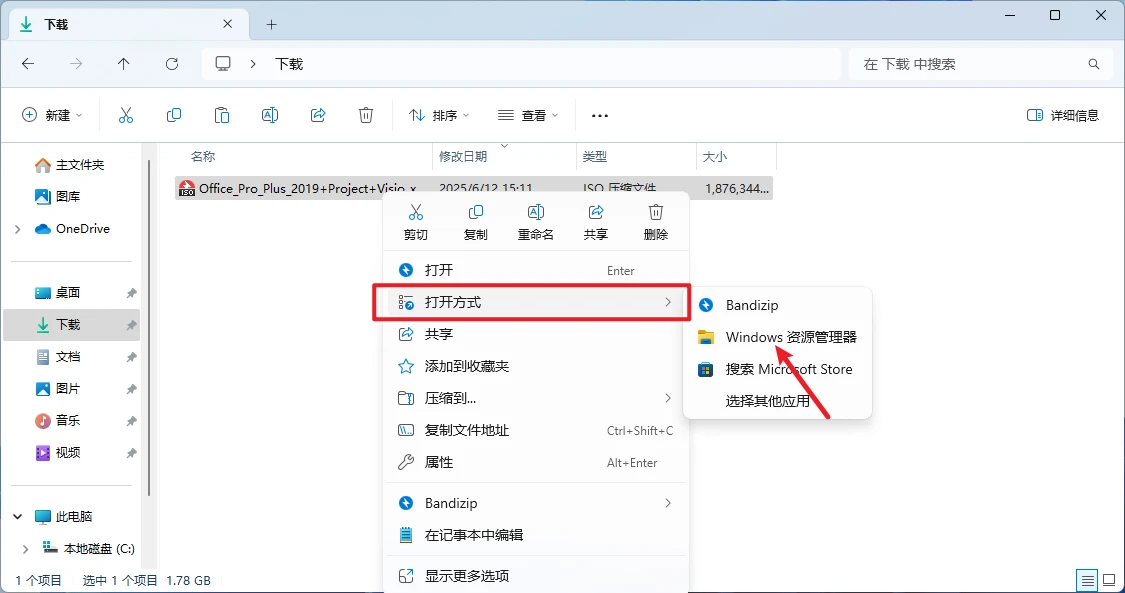Expand Bandizip submenu in context menu
The width and height of the screenshot is (1125, 593).
point(668,503)
